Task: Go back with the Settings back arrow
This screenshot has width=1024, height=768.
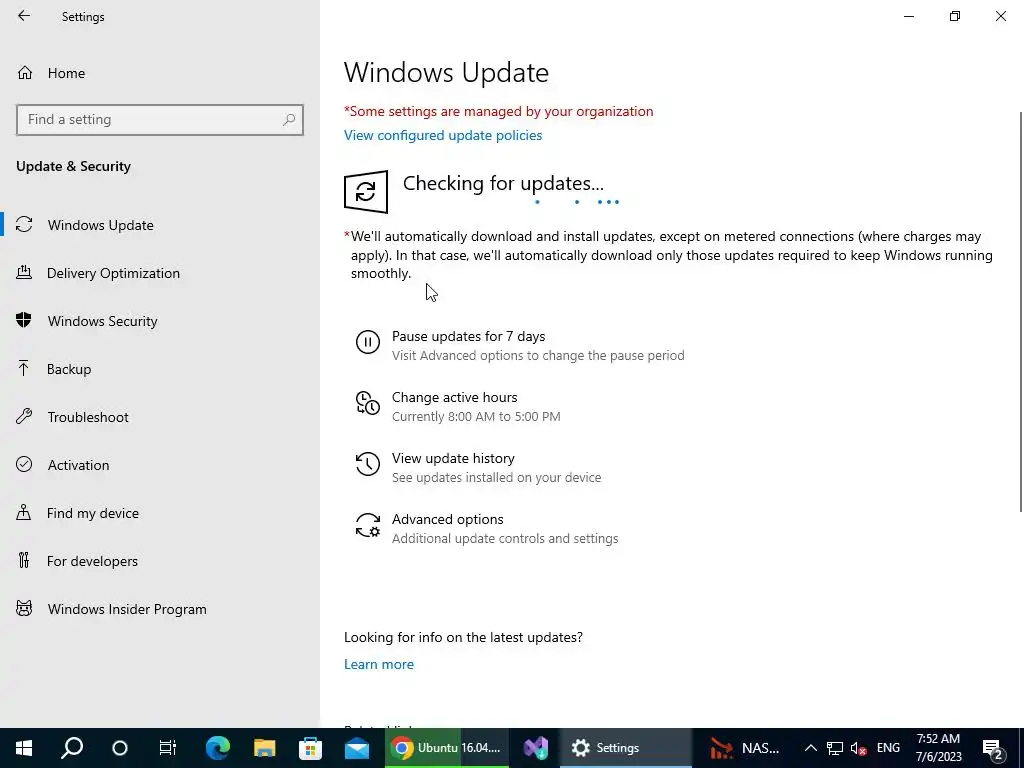Action: click(x=24, y=16)
